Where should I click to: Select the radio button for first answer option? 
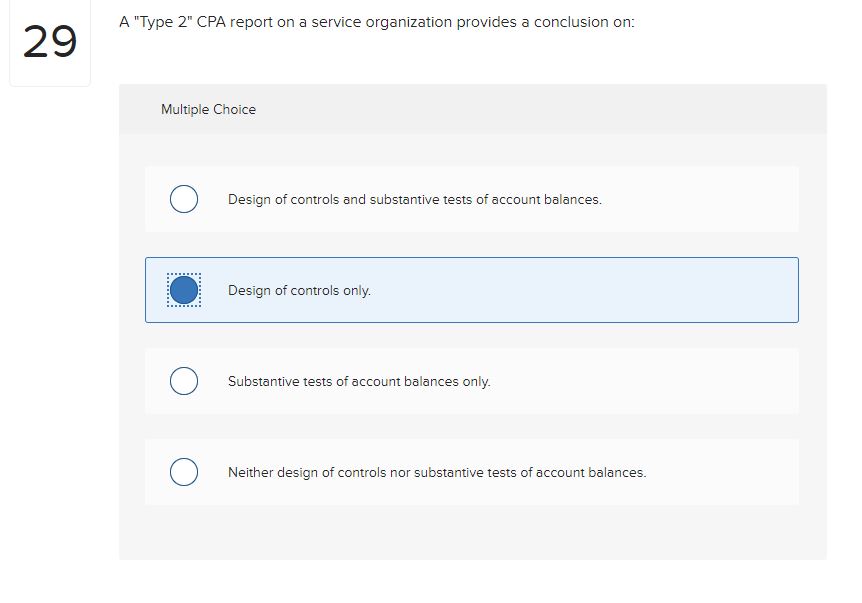point(184,199)
